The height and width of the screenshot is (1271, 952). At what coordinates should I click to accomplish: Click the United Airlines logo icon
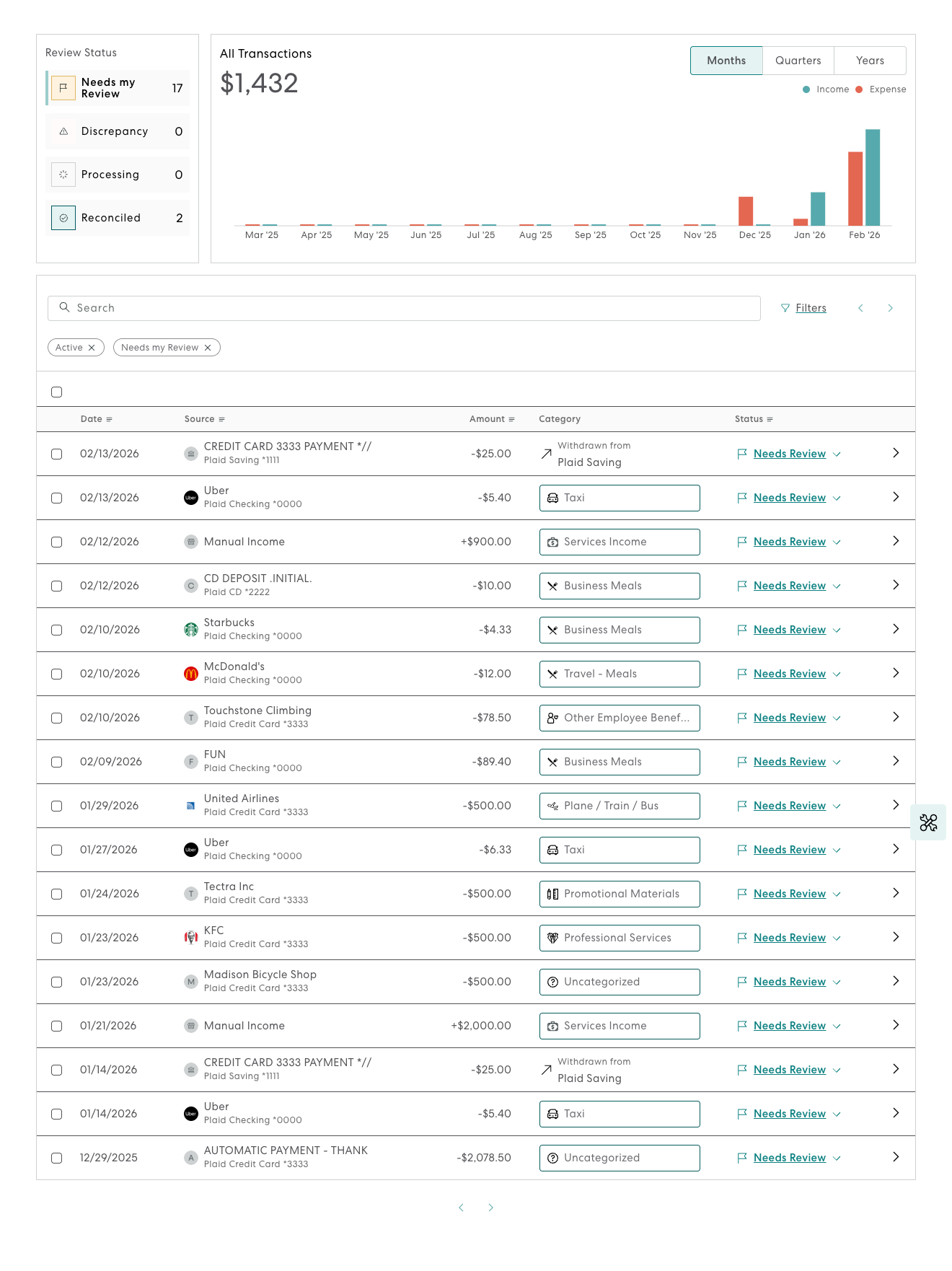tap(191, 806)
